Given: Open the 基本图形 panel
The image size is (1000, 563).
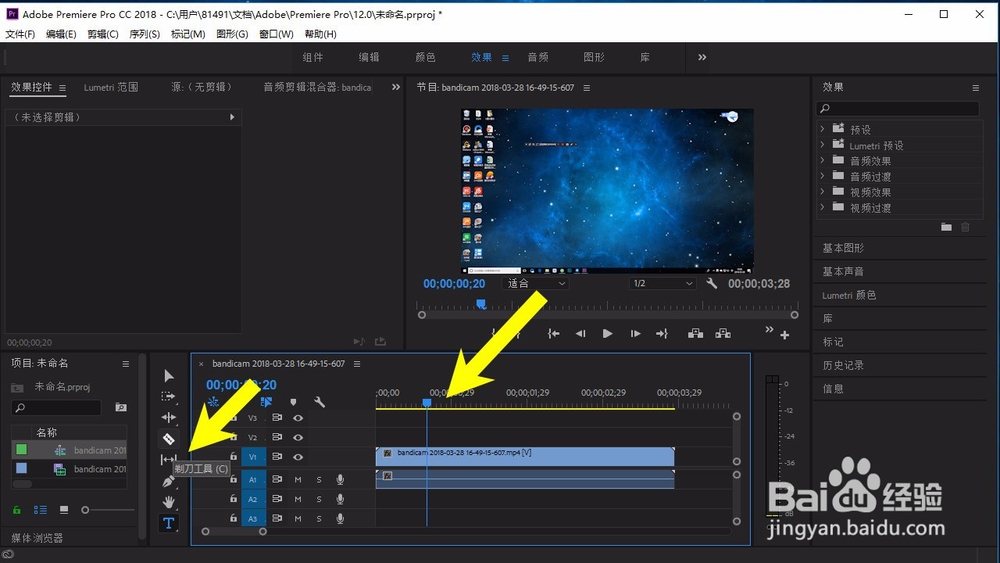Looking at the screenshot, I should click(843, 248).
